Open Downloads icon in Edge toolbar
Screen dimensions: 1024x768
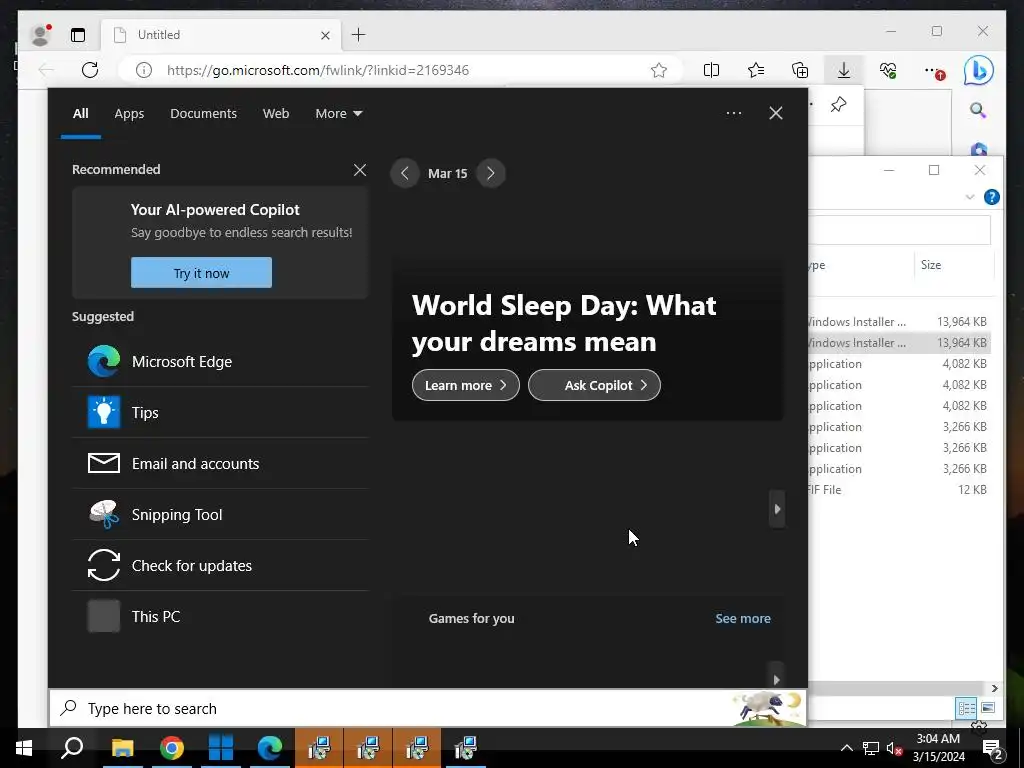[x=844, y=70]
